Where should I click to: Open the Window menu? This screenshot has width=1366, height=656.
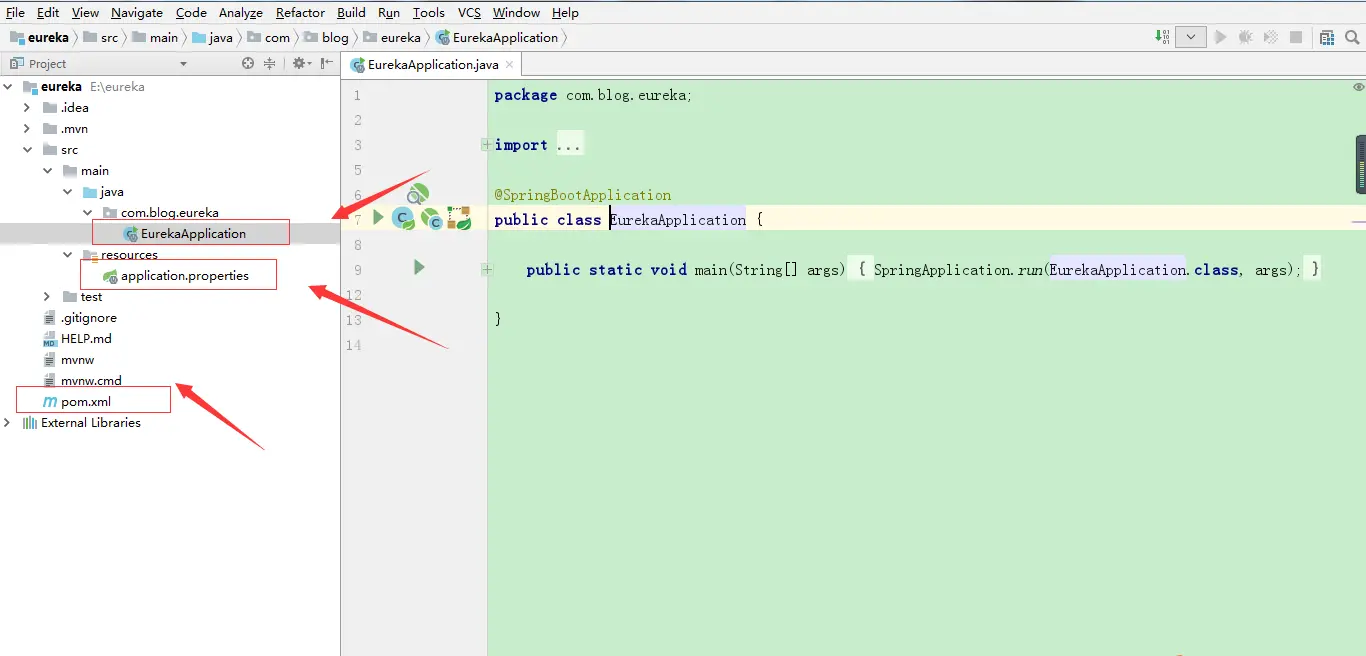coord(516,12)
